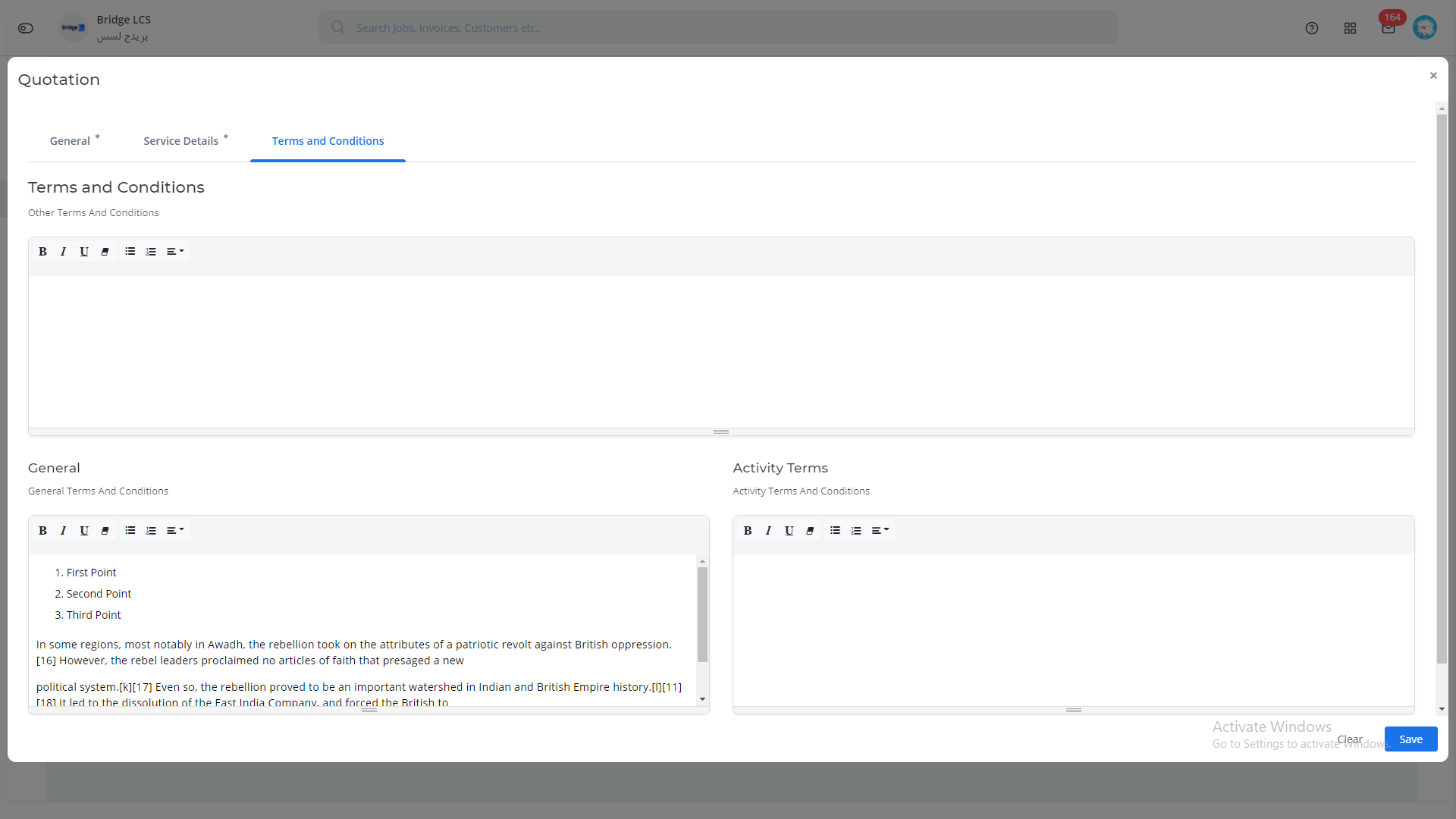The width and height of the screenshot is (1456, 819).
Task: Click the Strikethrough icon in Other Terms toolbar
Action: click(x=105, y=251)
